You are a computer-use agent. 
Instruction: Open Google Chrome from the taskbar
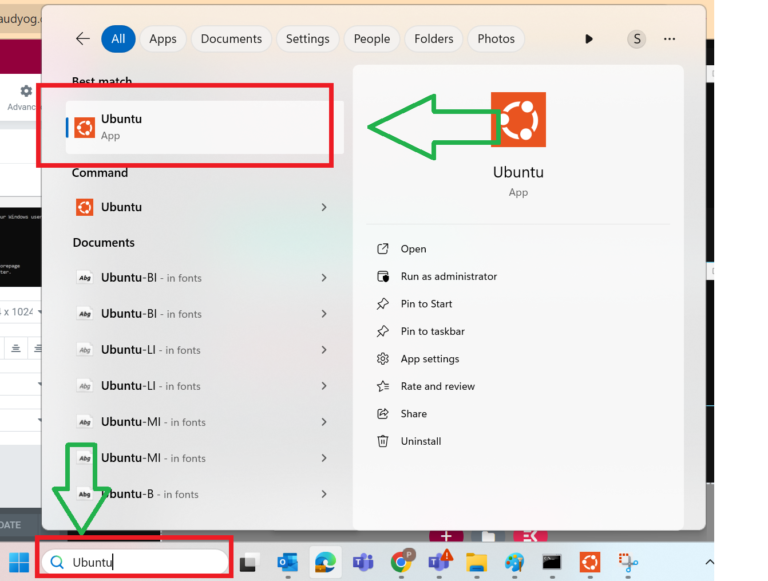tap(402, 562)
